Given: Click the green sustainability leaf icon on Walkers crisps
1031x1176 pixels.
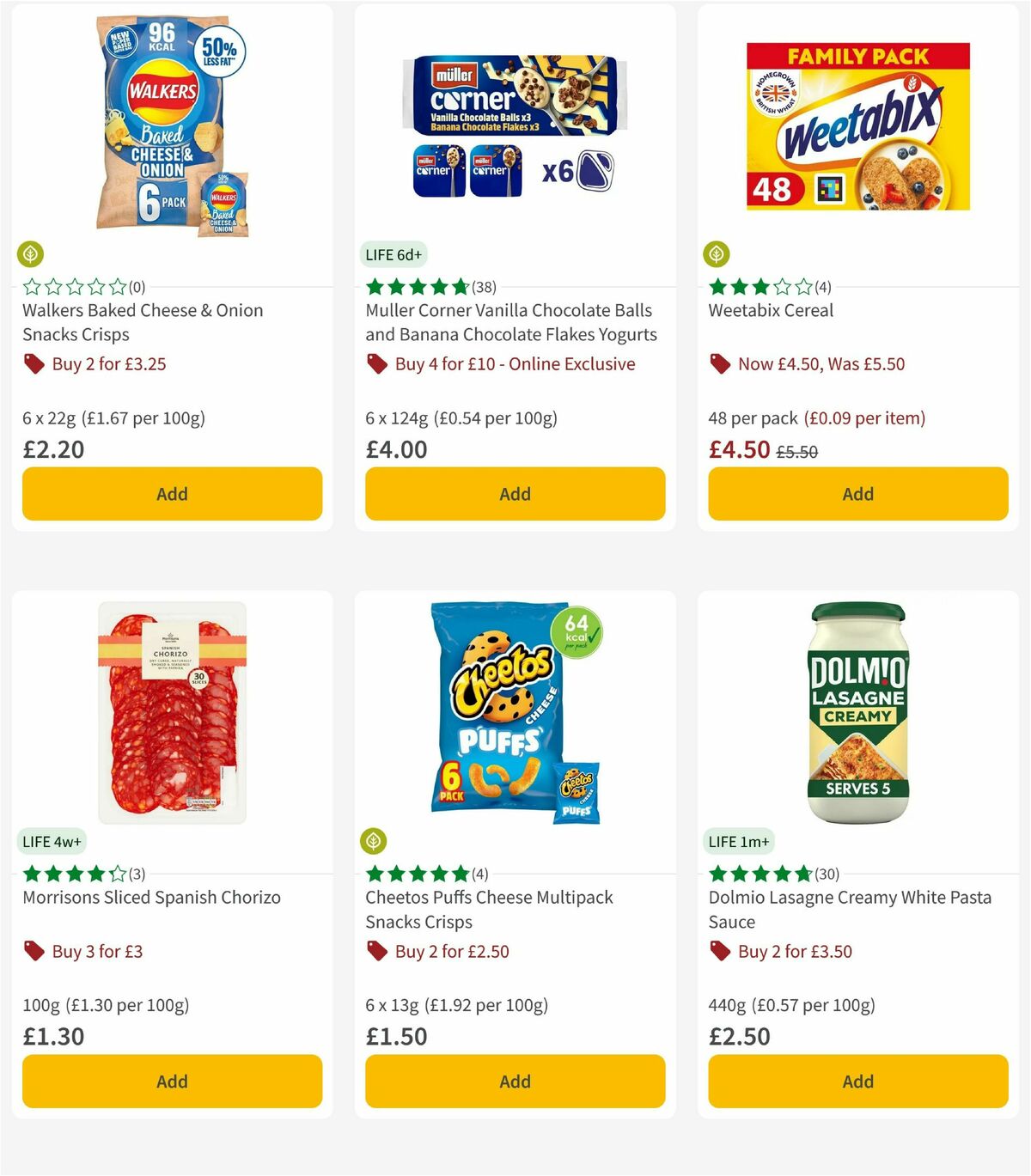Looking at the screenshot, I should pos(32,253).
